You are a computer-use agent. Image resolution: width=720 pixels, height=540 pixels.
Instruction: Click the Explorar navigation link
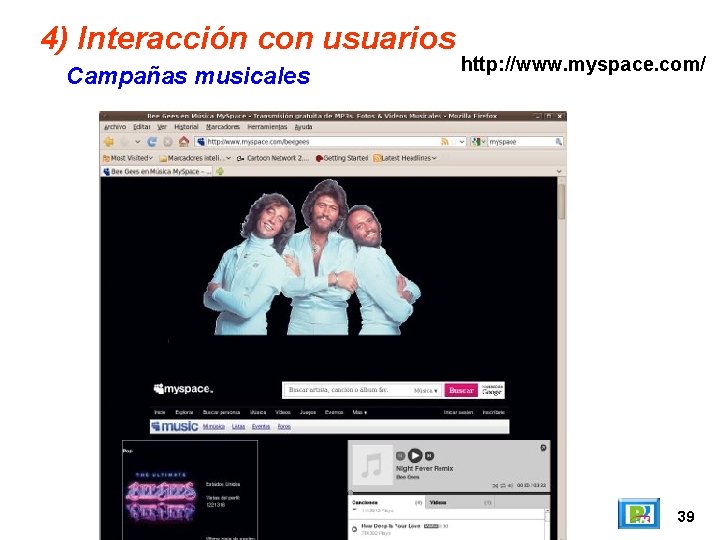[184, 412]
